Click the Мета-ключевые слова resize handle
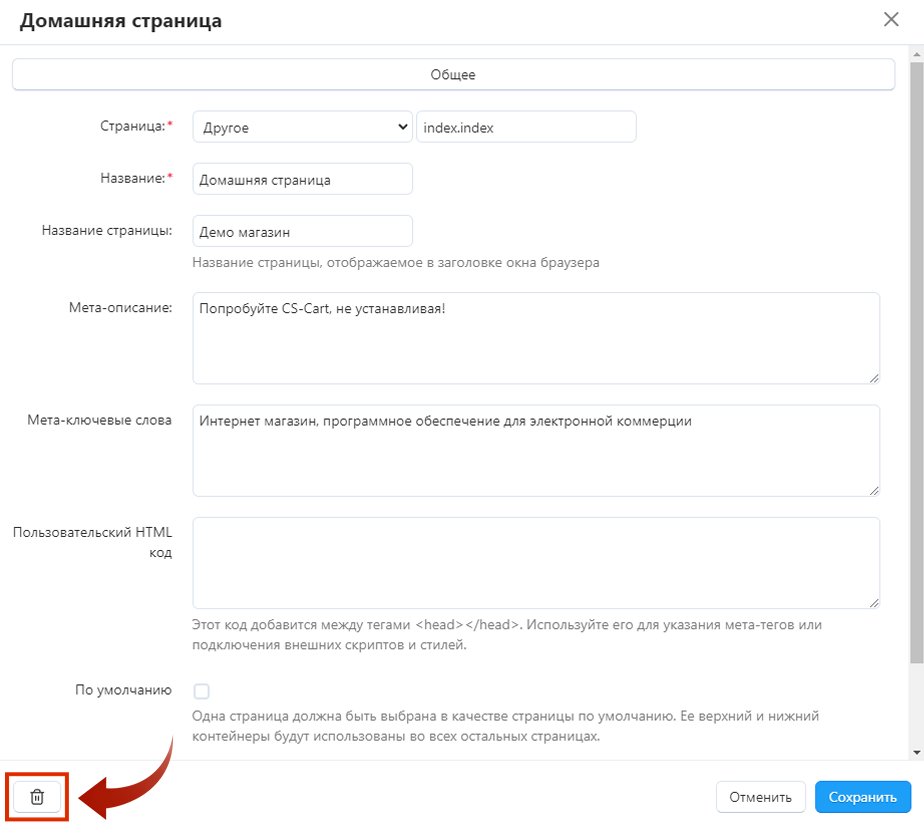Viewport: 924px width, 834px height. tap(874, 490)
